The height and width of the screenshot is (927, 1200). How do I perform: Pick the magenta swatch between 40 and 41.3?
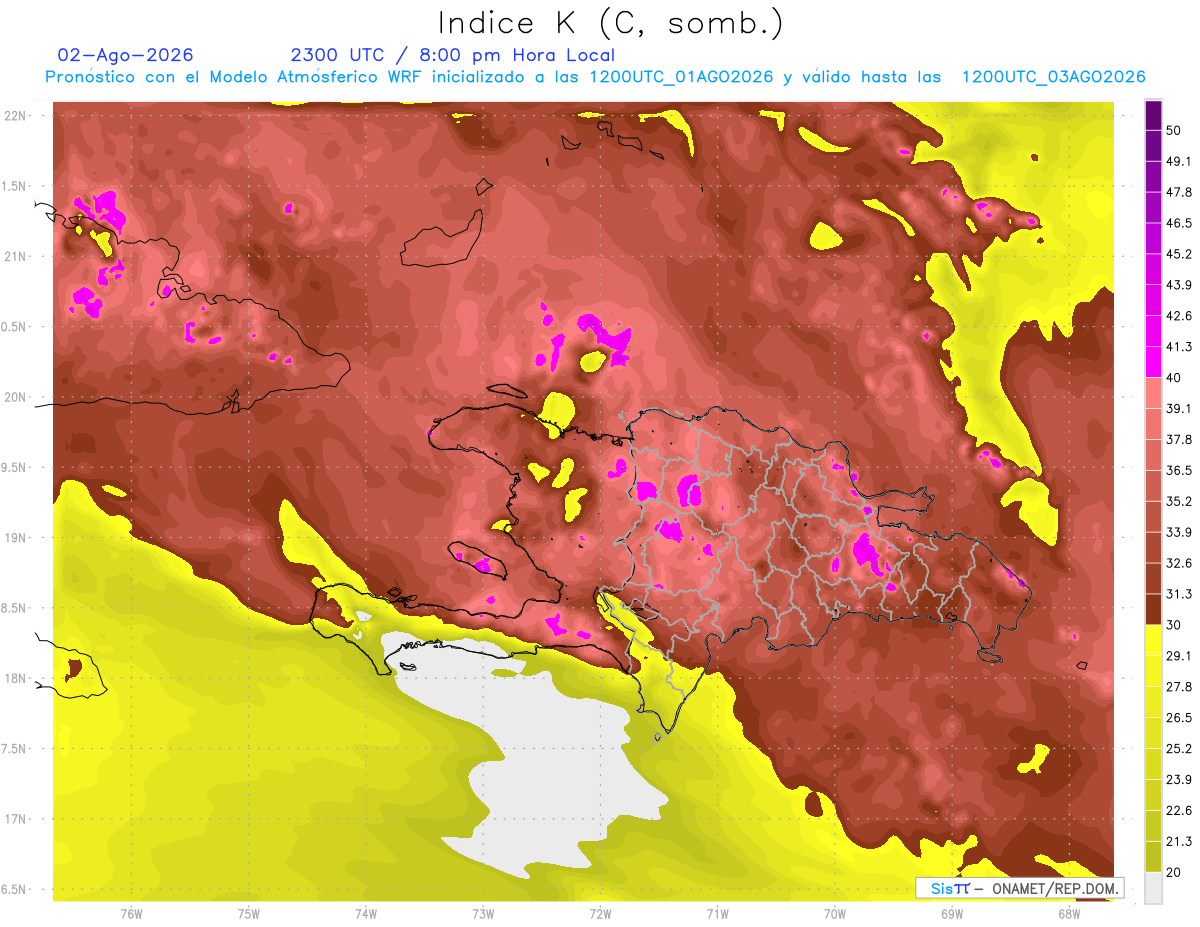pyautogui.click(x=1153, y=362)
